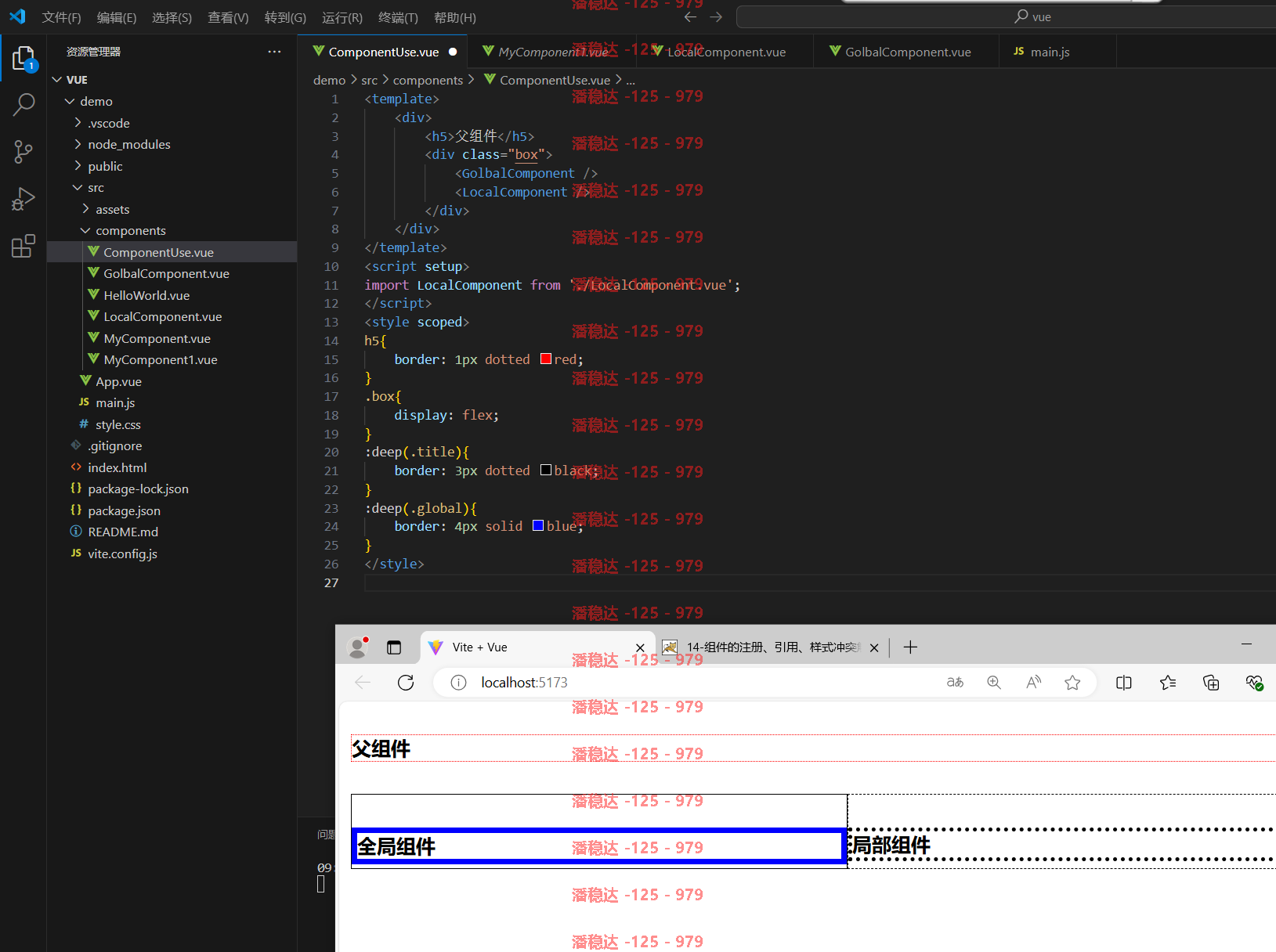Click the browser translate icon
This screenshot has height=952, width=1276.
pos(955,683)
